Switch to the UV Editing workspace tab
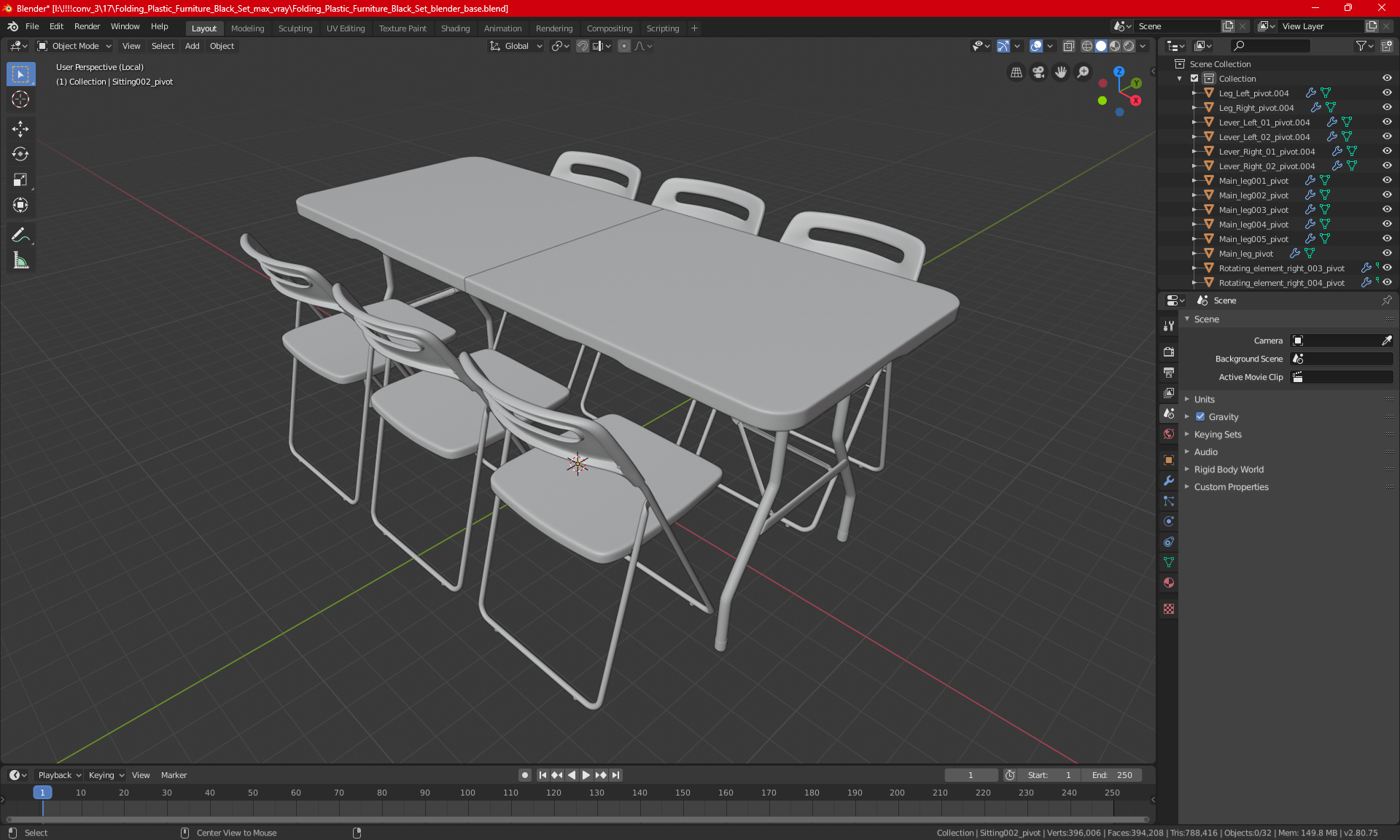 pyautogui.click(x=345, y=28)
